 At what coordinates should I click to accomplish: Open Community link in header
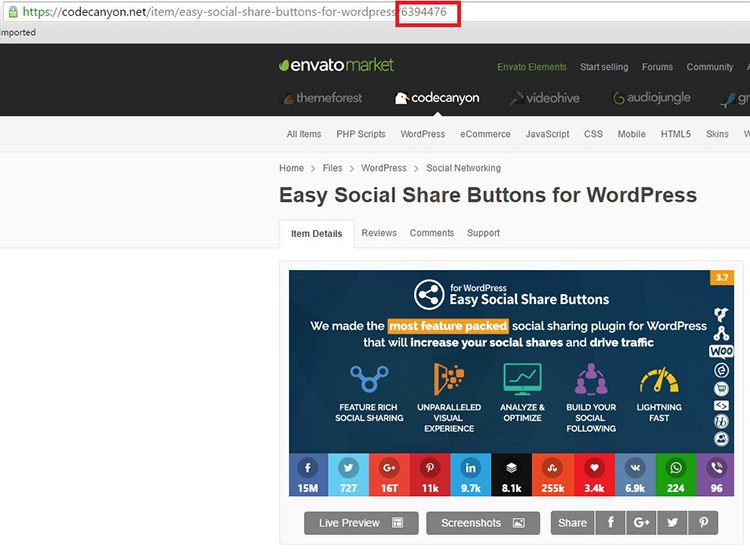coord(709,67)
